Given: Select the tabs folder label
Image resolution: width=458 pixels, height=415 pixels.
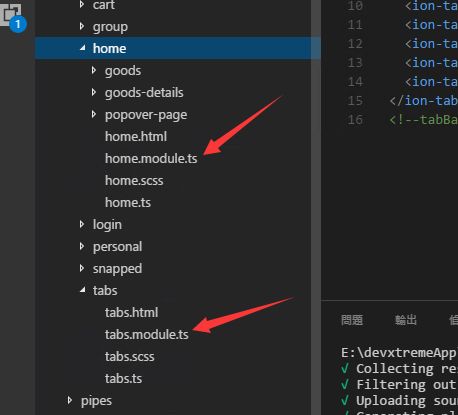Looking at the screenshot, I should [105, 290].
